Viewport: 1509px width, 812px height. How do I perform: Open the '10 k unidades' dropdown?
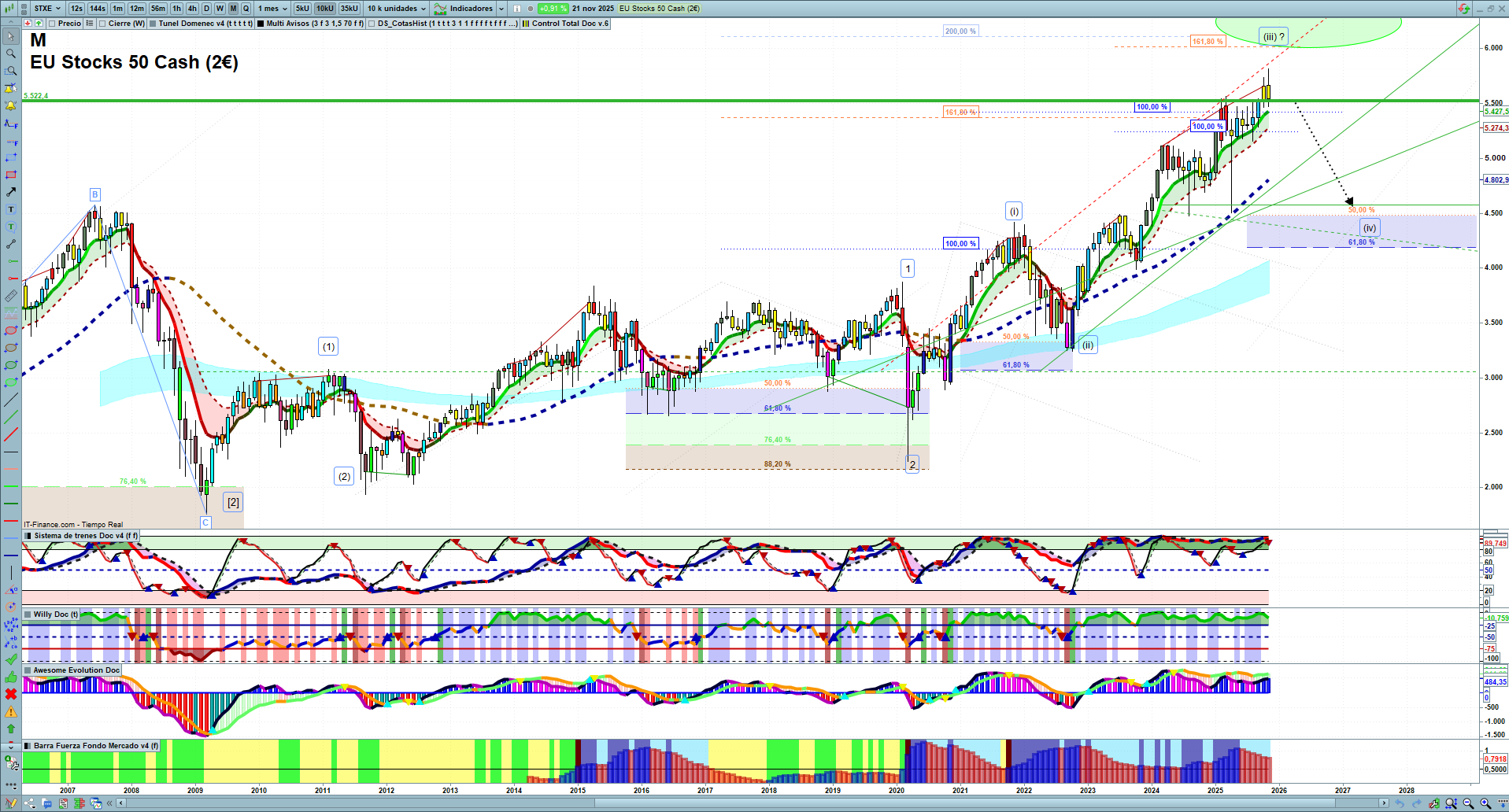tap(397, 9)
